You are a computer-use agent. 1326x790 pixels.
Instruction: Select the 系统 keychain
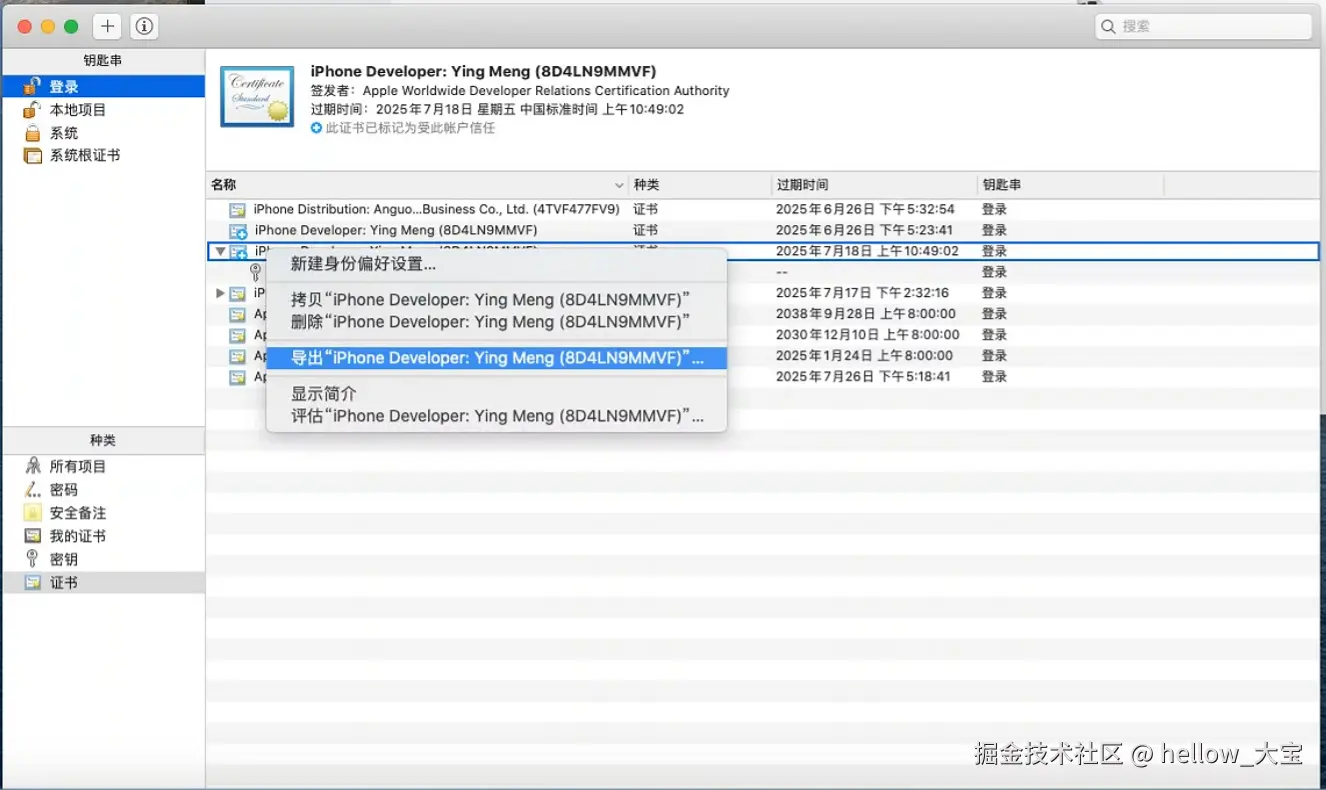pyautogui.click(x=104, y=133)
